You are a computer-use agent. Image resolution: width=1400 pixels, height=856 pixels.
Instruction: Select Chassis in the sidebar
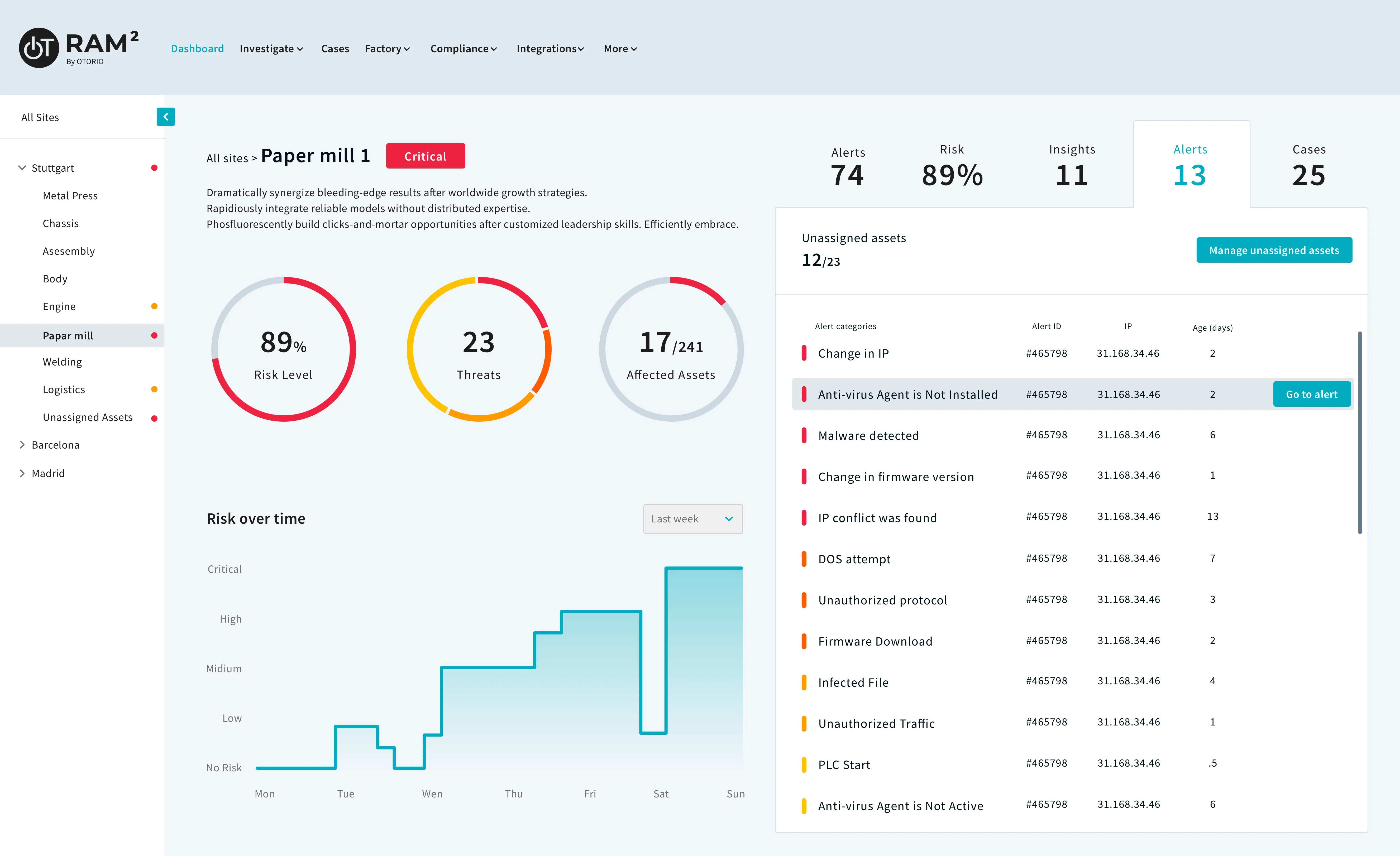[x=61, y=223]
